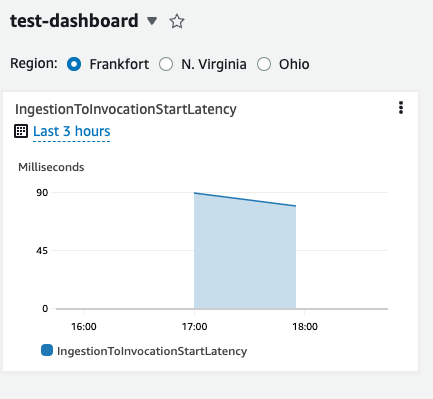Open the widget's three-dot actions menu
This screenshot has height=399, width=433.
click(x=401, y=108)
